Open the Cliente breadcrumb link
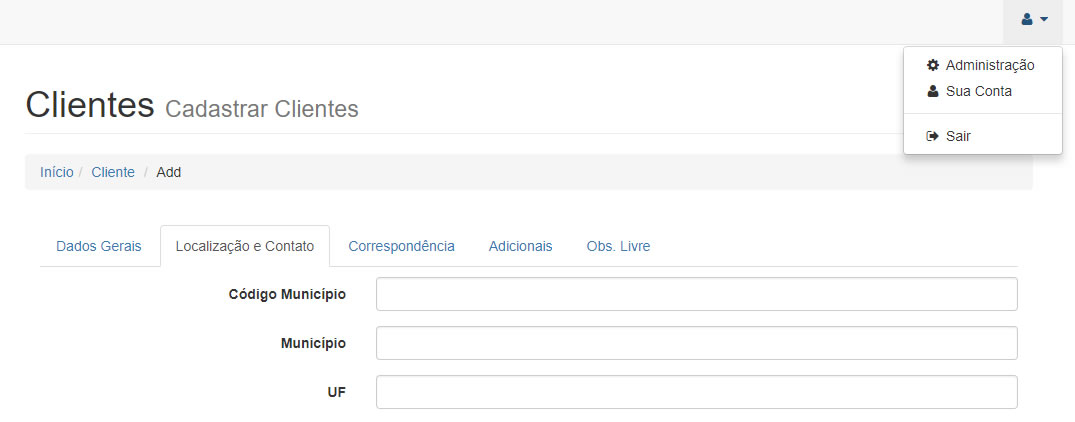1075x422 pixels. [x=113, y=172]
